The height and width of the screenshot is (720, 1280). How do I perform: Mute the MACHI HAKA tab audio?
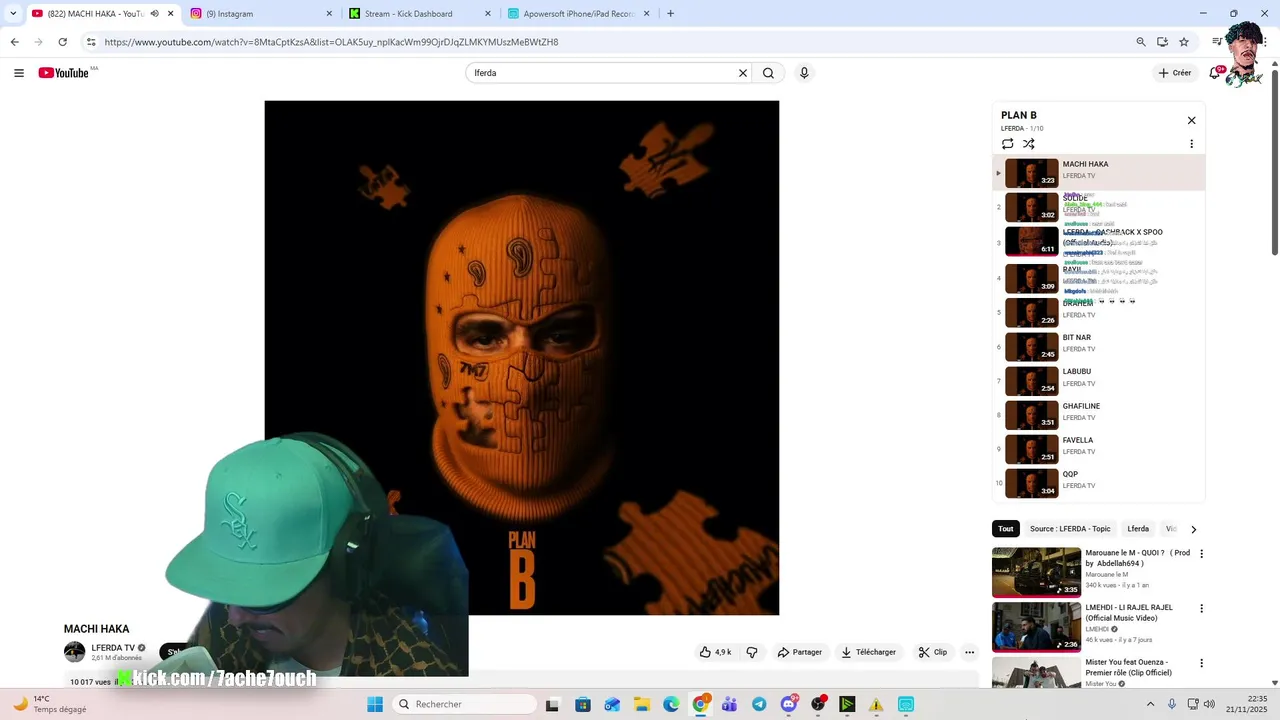coord(154,14)
